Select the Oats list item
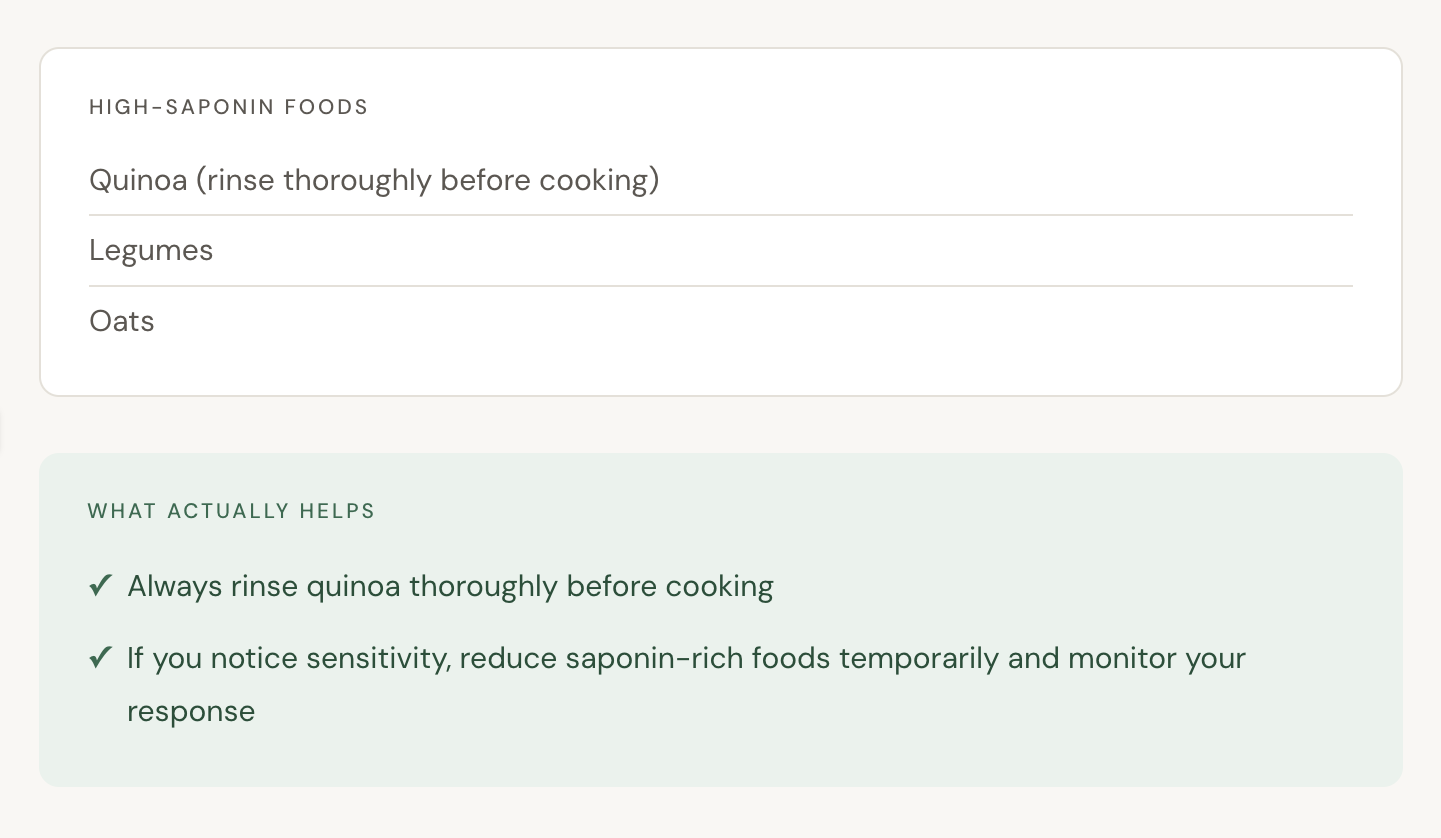The width and height of the screenshot is (1441, 838). coord(122,321)
